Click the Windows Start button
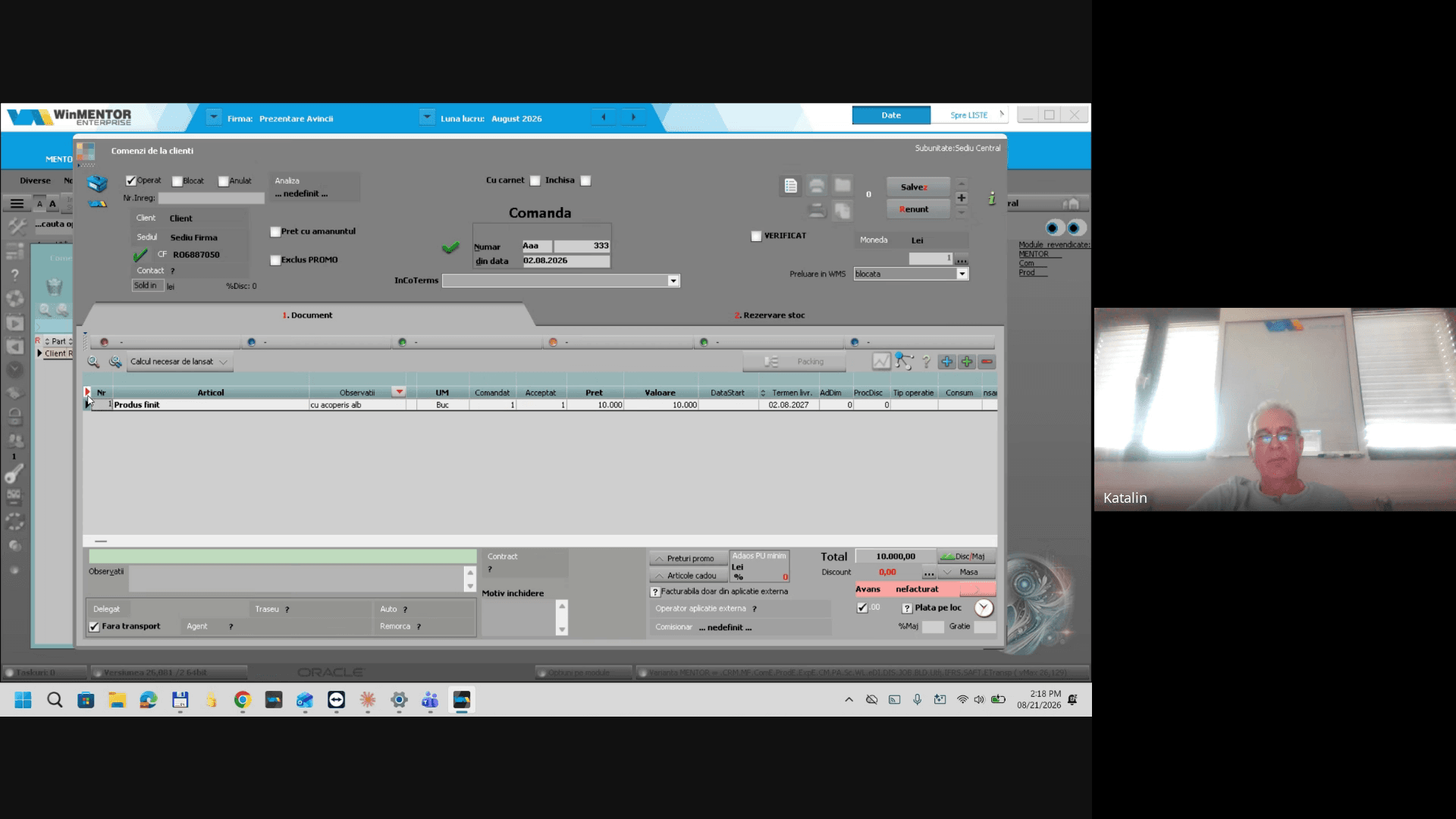The width and height of the screenshot is (1456, 819). (23, 700)
